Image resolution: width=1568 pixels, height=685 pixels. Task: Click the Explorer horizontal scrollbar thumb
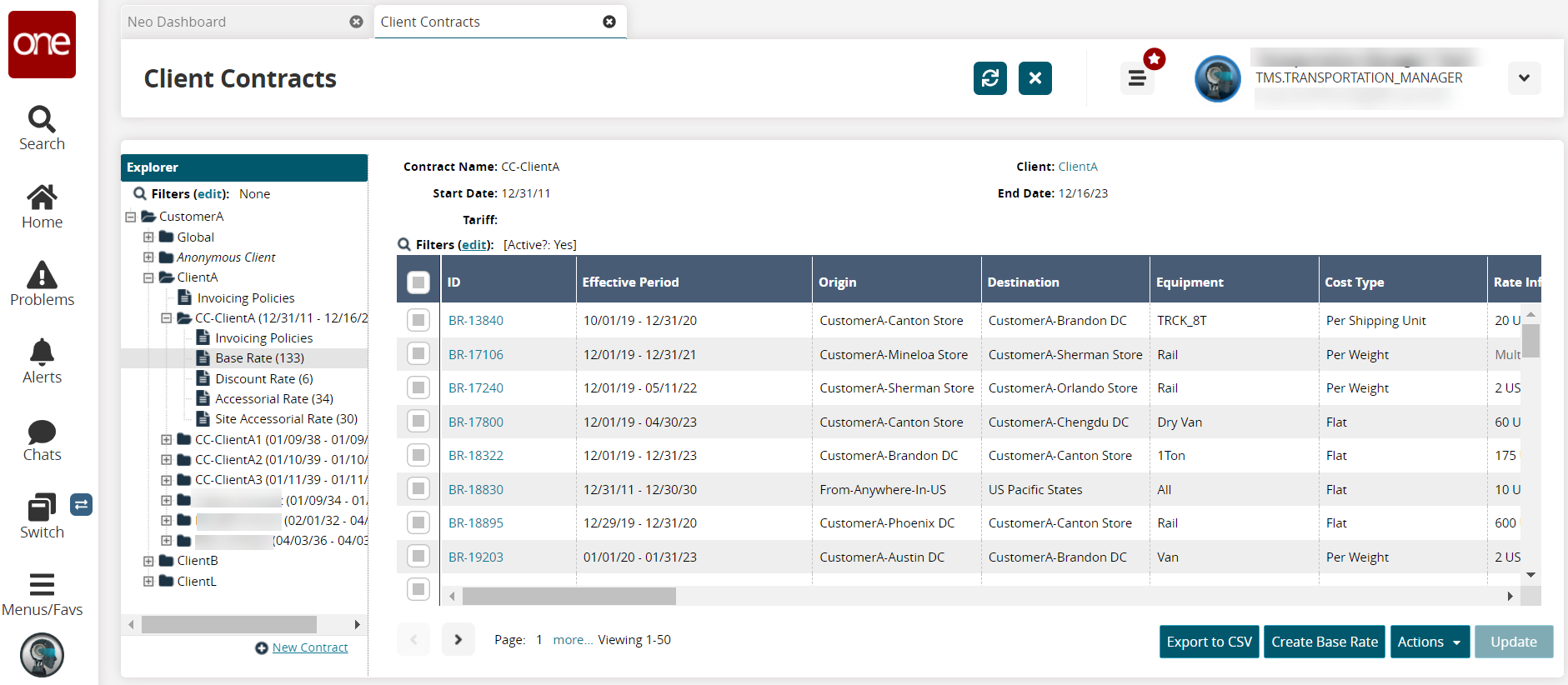click(229, 624)
